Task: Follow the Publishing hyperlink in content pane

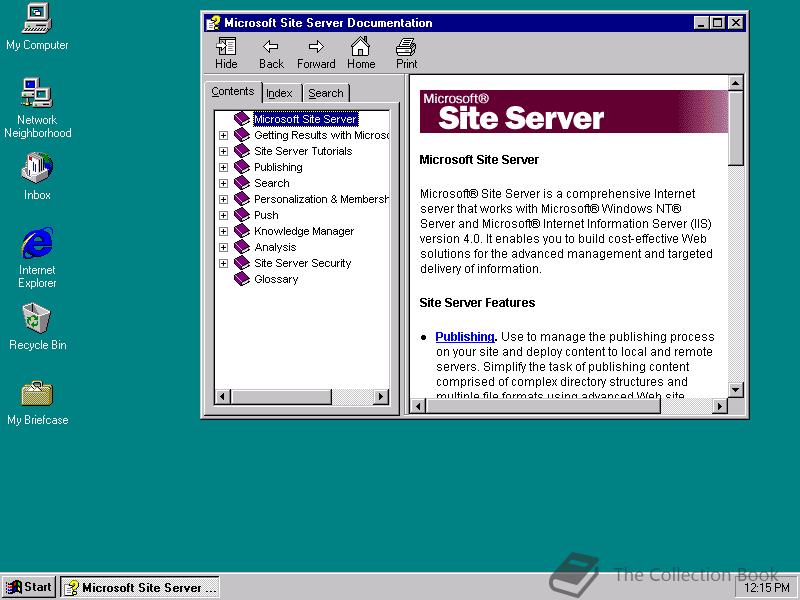Action: (x=465, y=337)
